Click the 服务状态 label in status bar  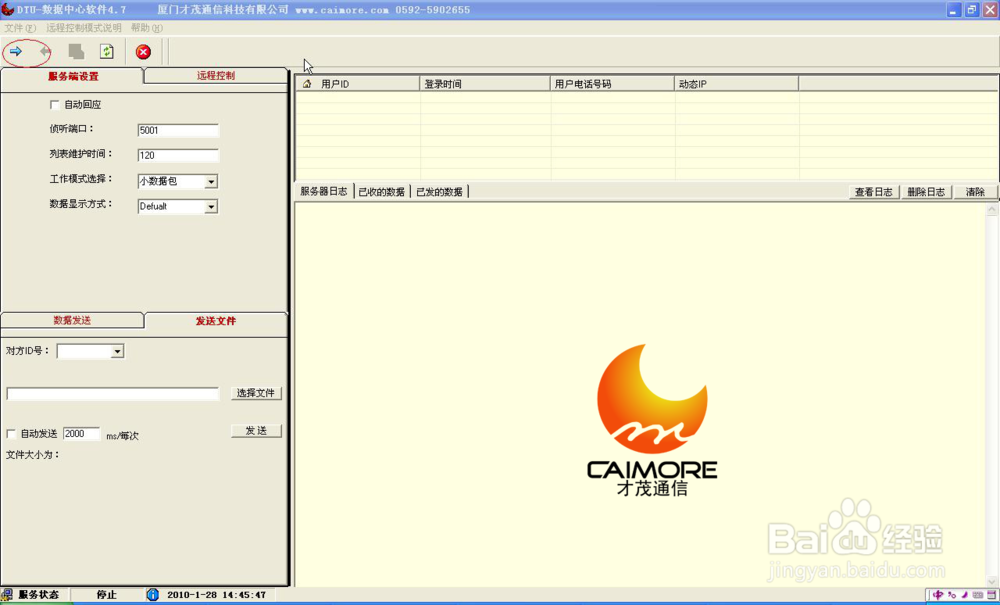pos(38,595)
